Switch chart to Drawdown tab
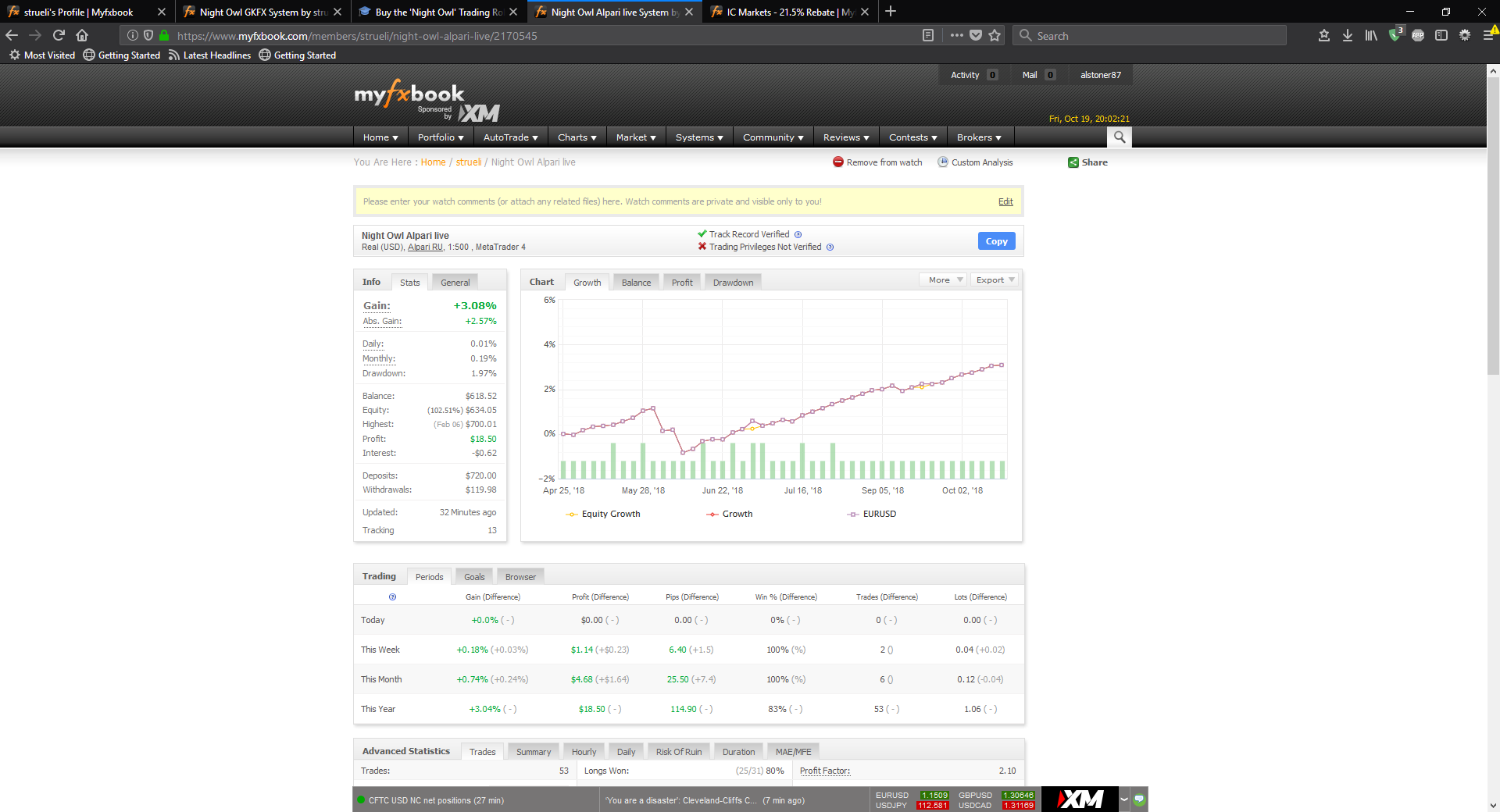The image size is (1500, 812). (x=733, y=283)
